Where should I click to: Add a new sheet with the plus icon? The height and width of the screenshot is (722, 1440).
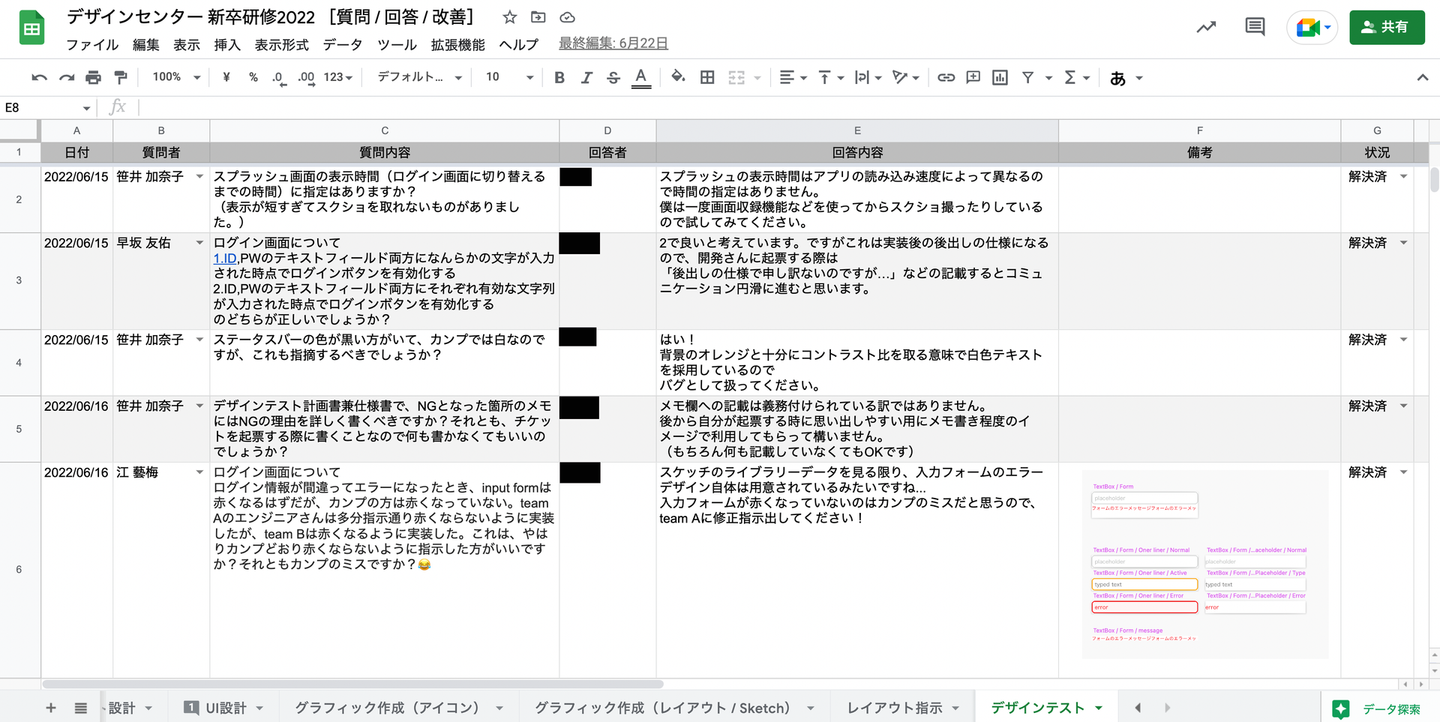tap(51, 707)
